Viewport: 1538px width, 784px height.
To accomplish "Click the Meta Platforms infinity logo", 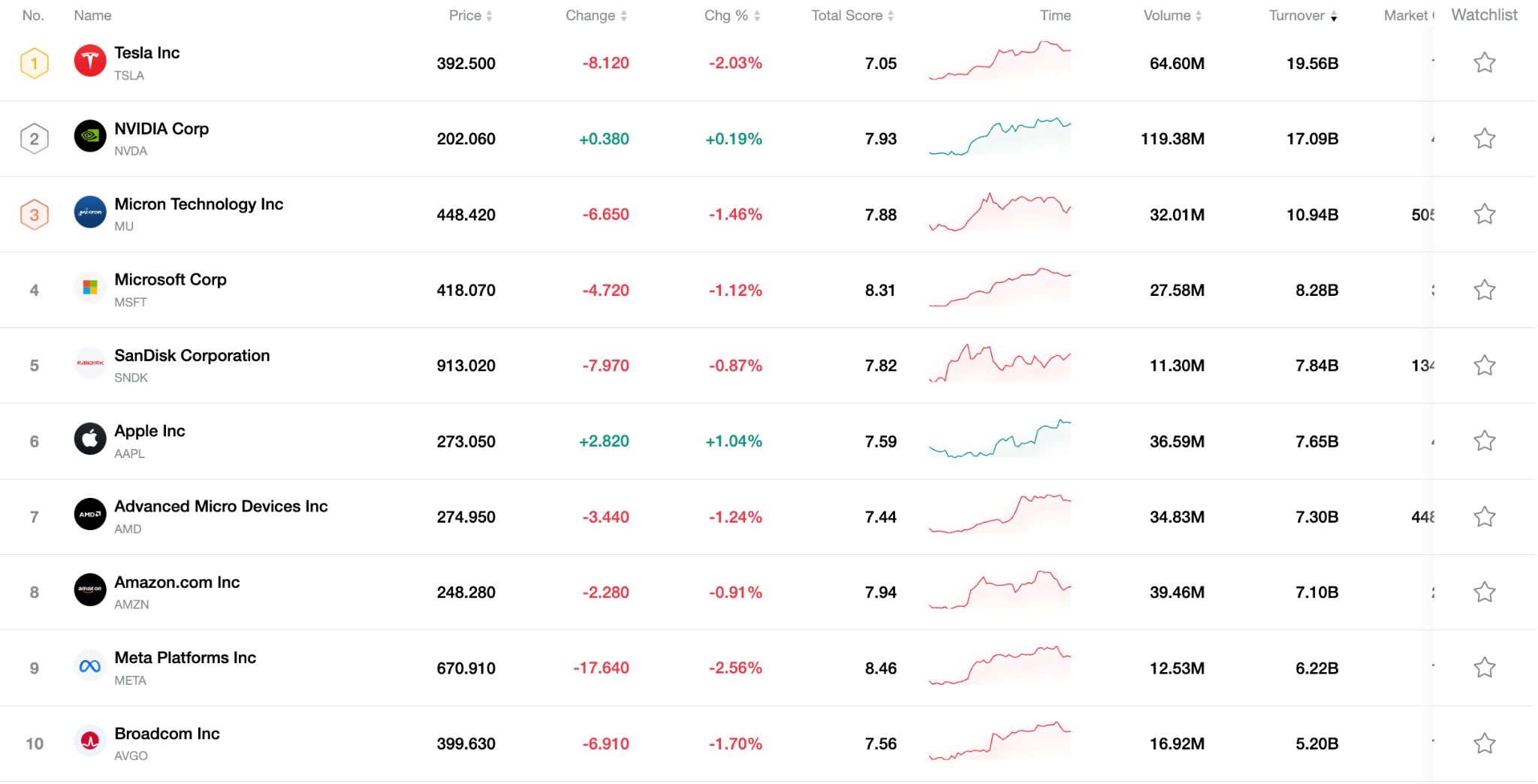I will [x=90, y=667].
